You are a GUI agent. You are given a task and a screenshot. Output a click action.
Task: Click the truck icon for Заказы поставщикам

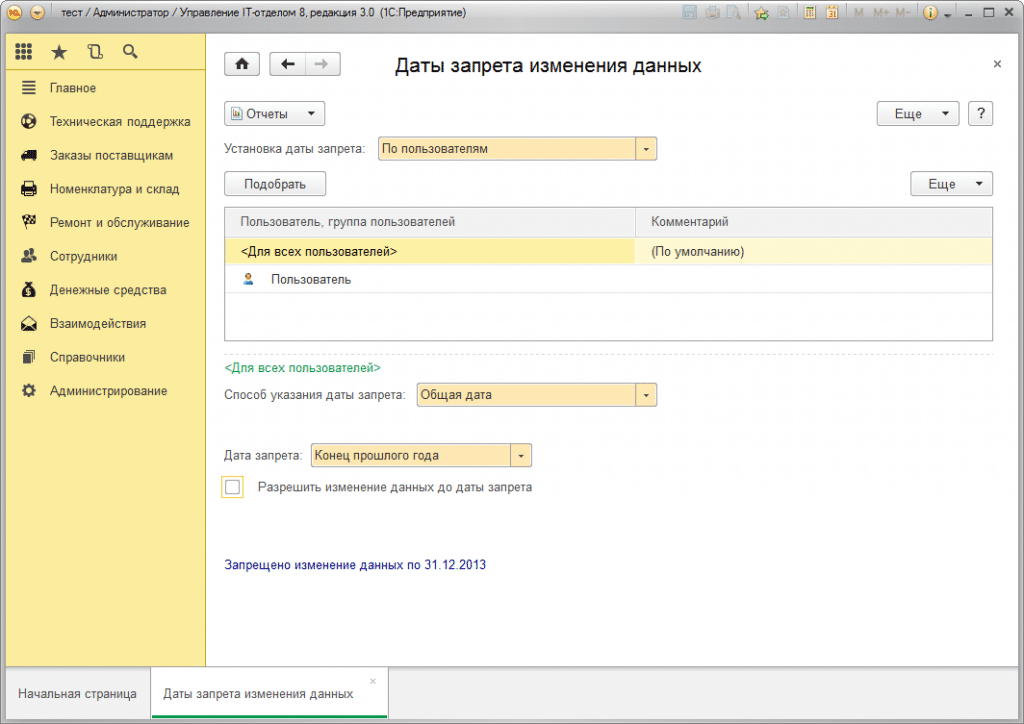(29, 155)
